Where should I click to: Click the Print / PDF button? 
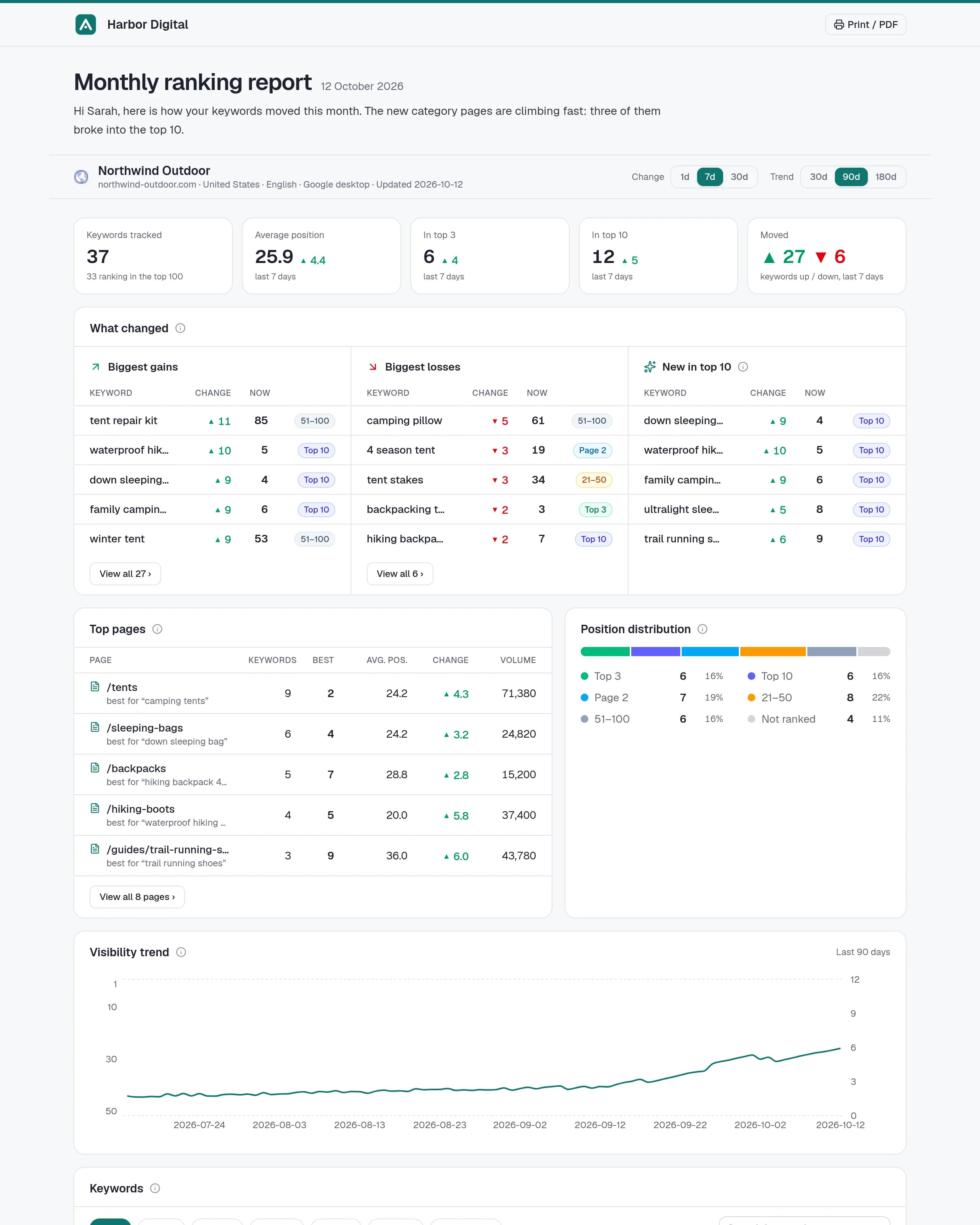point(866,24)
